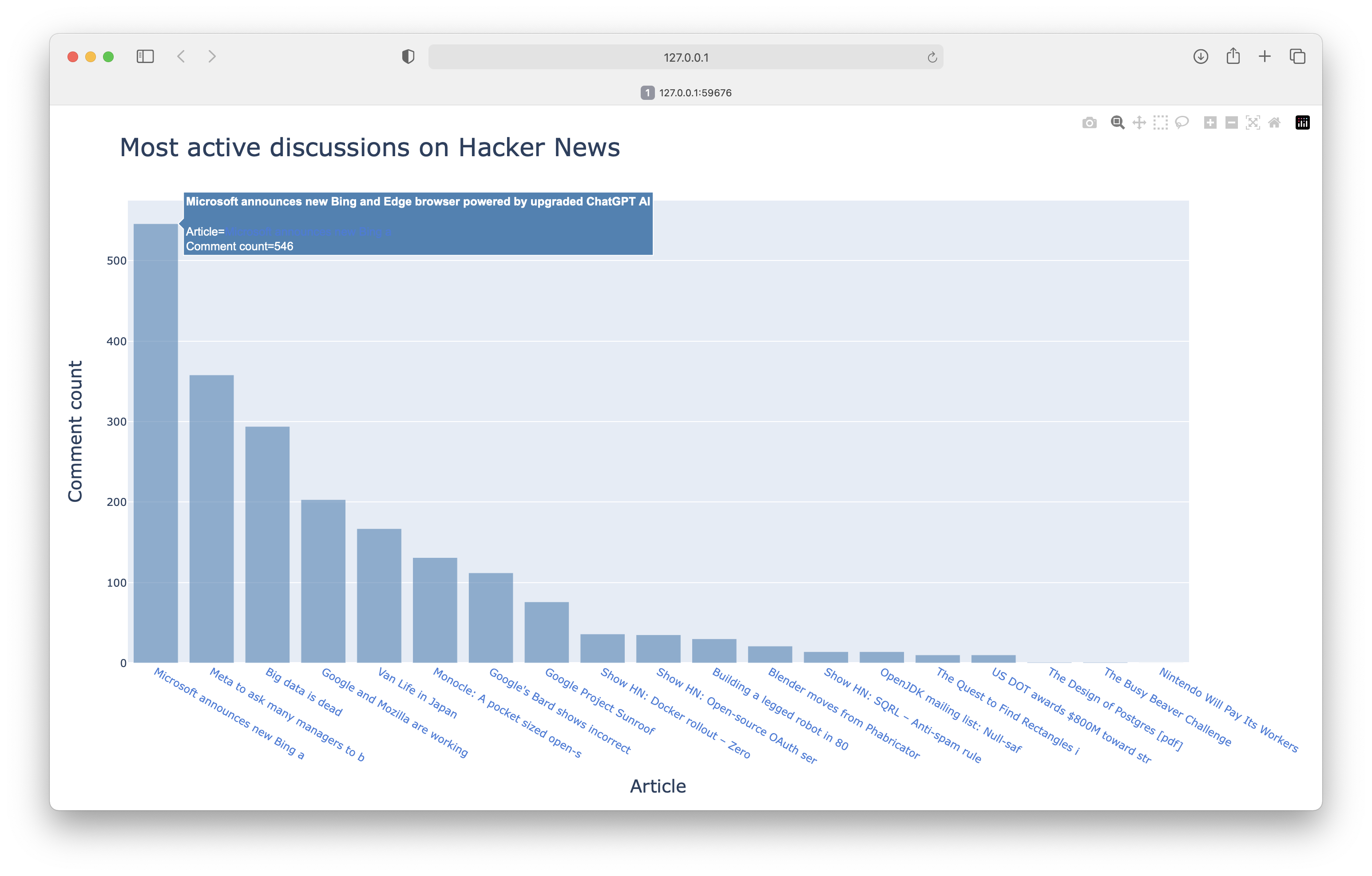Click the share/export icon
Screen dimensions: 1372x876
pos(1232,57)
